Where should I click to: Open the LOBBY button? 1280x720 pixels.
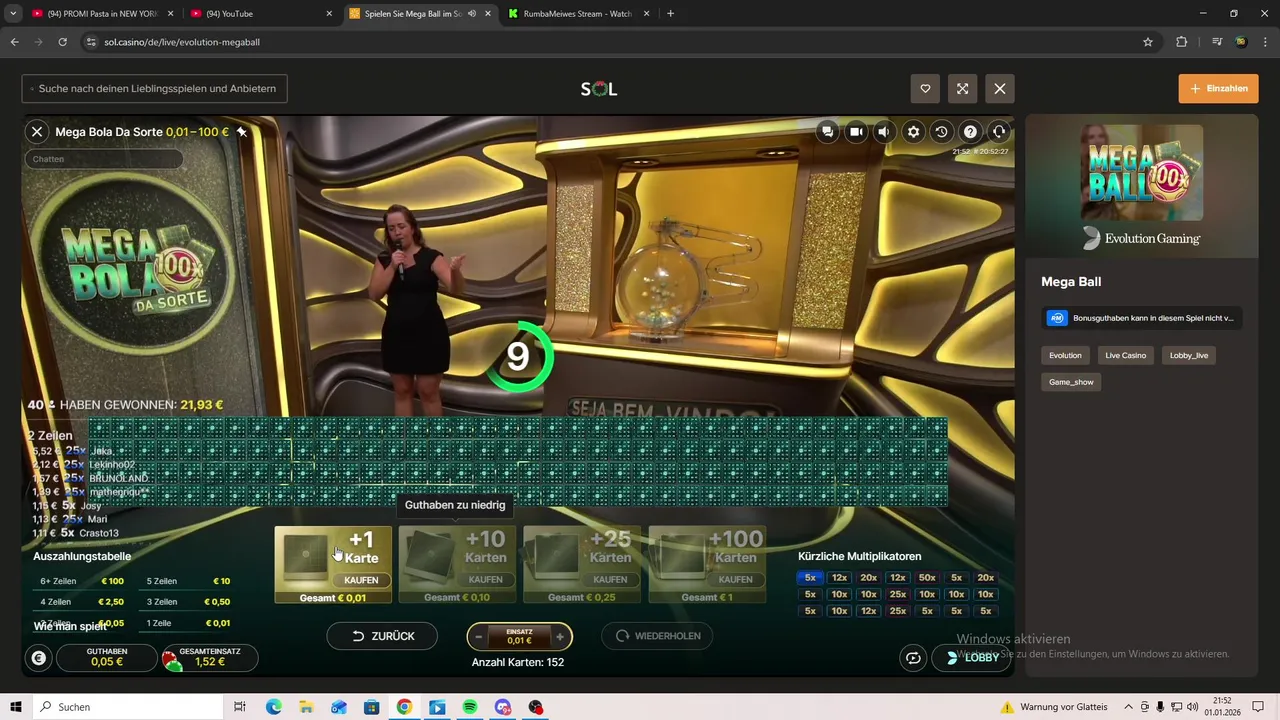point(971,658)
